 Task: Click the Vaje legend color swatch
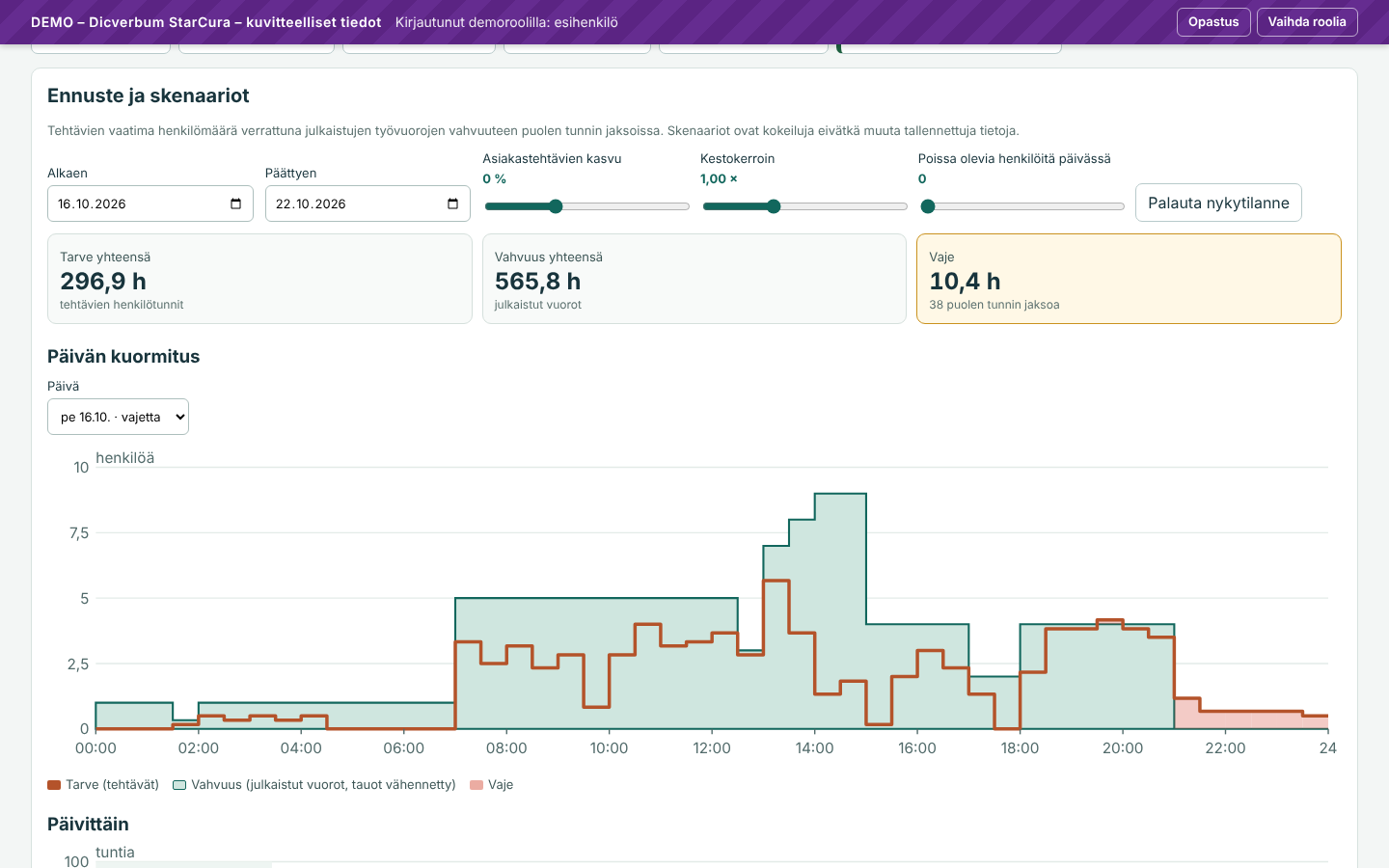pos(477,785)
